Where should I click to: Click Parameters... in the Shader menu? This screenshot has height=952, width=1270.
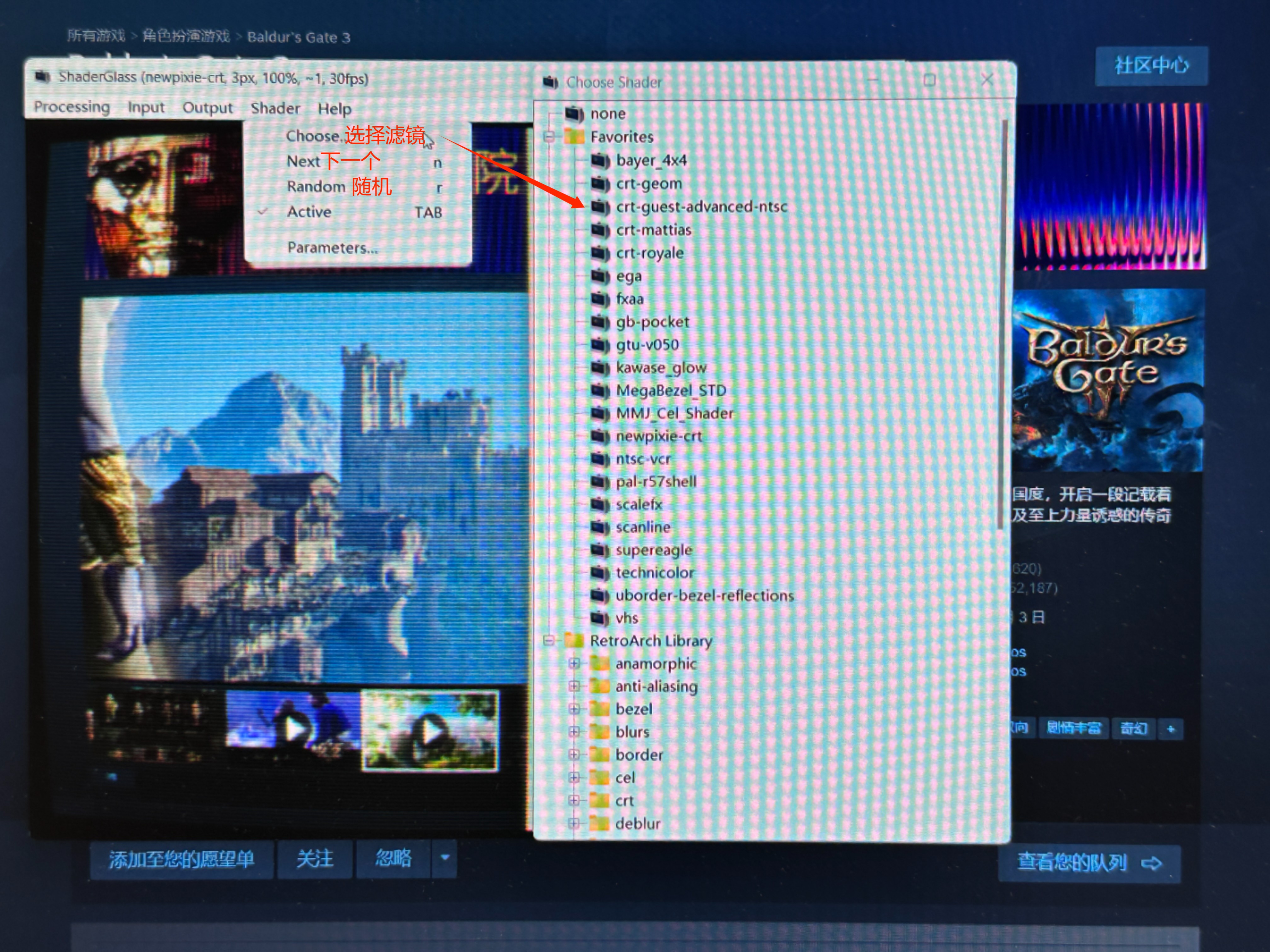[332, 248]
